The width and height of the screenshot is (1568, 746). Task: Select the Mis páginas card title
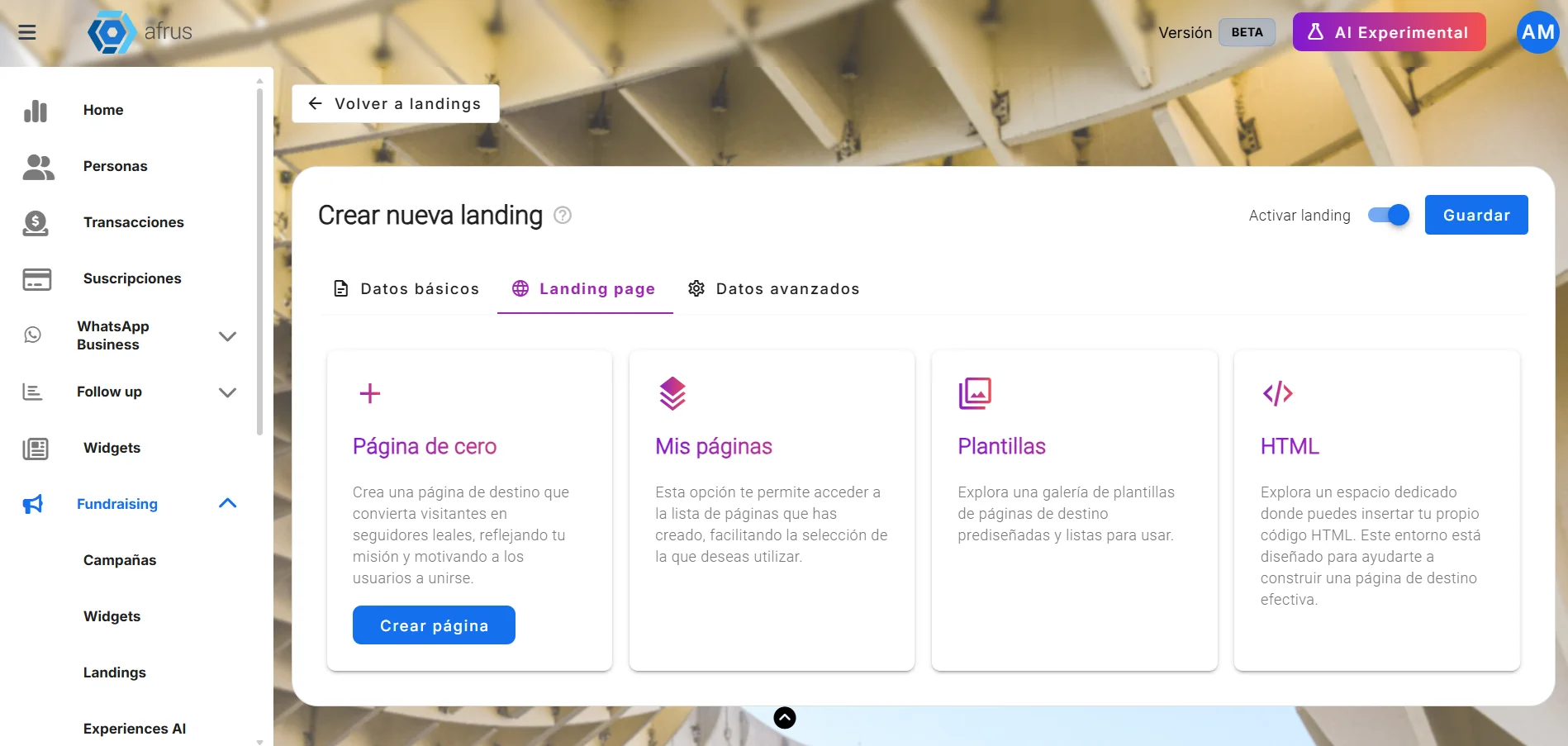(714, 446)
